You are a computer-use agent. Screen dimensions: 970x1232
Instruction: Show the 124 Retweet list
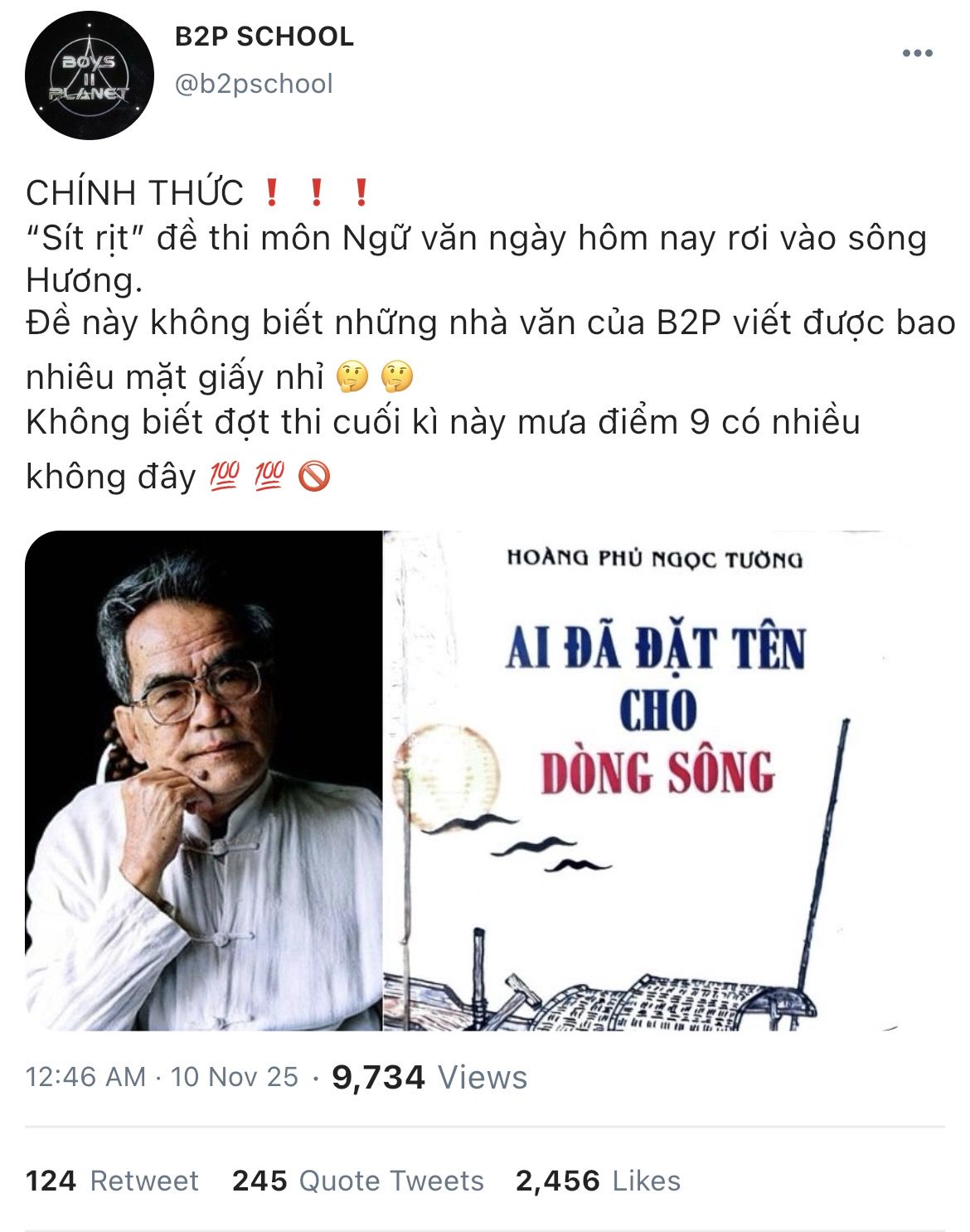point(112,1181)
